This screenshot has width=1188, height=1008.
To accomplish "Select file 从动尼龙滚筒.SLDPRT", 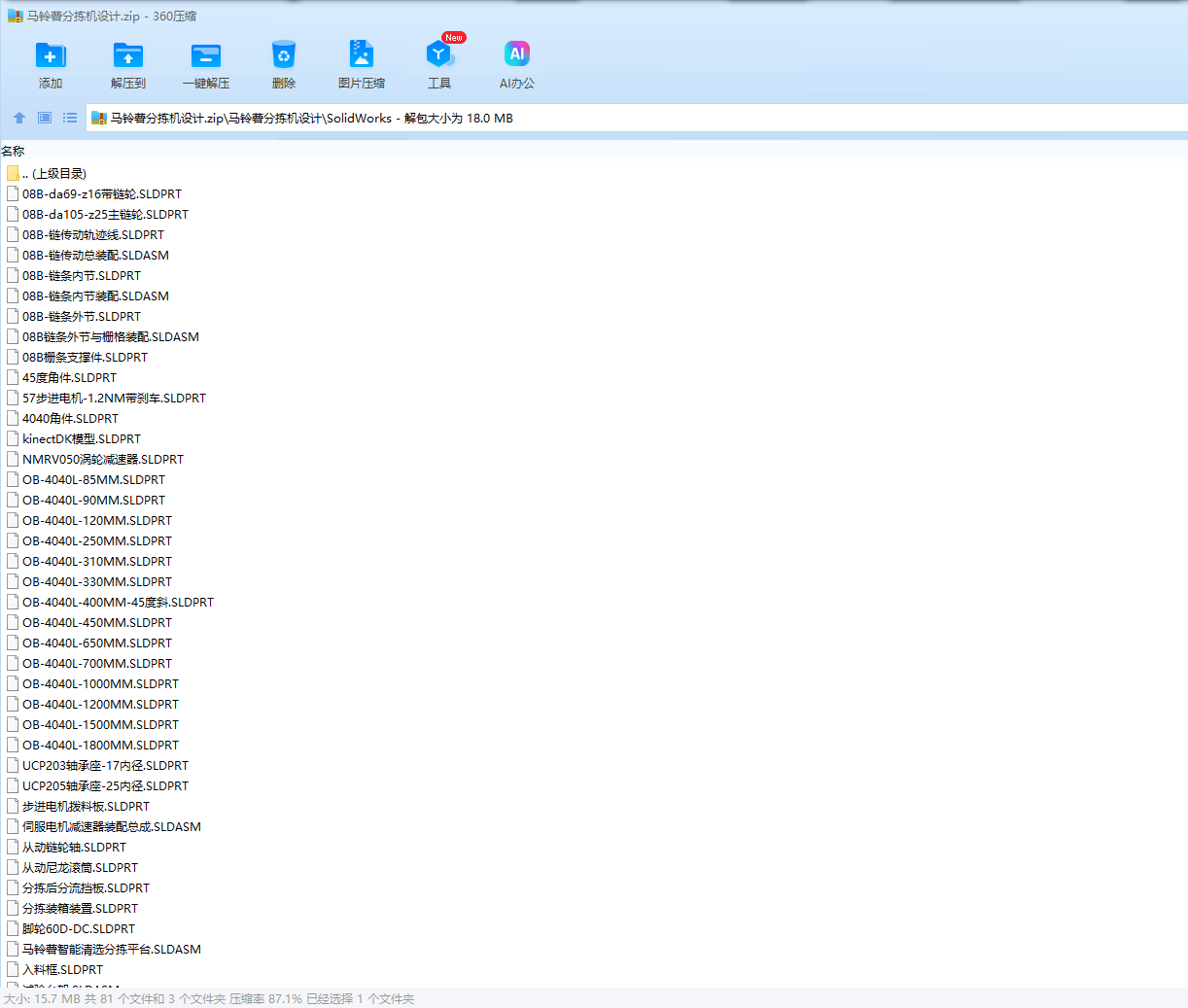I will coord(81,868).
